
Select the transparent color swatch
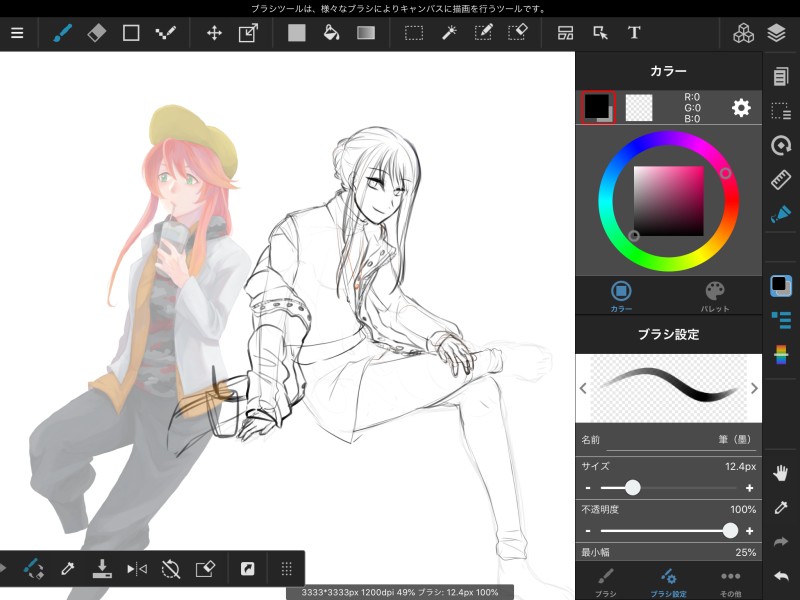click(639, 108)
